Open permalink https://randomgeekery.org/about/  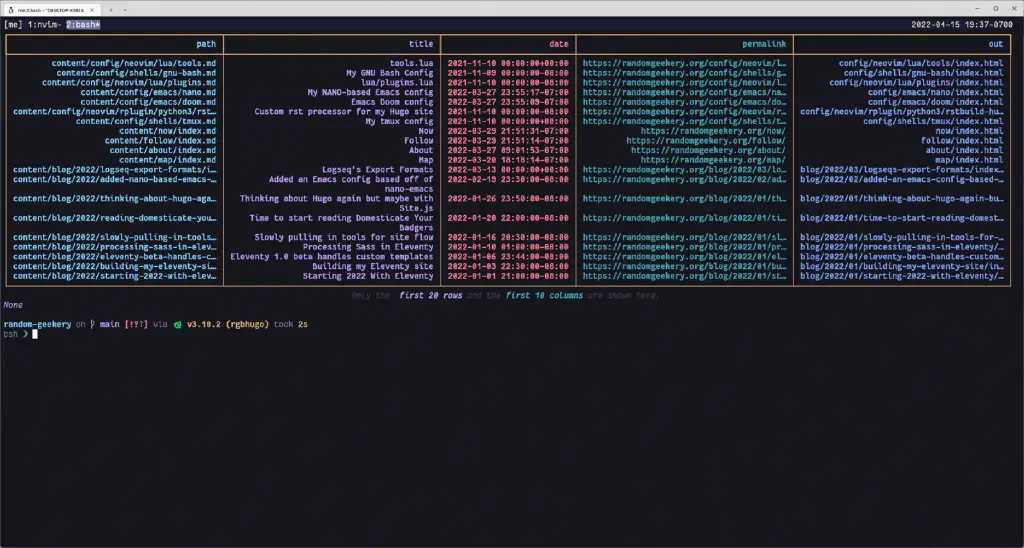(709, 150)
